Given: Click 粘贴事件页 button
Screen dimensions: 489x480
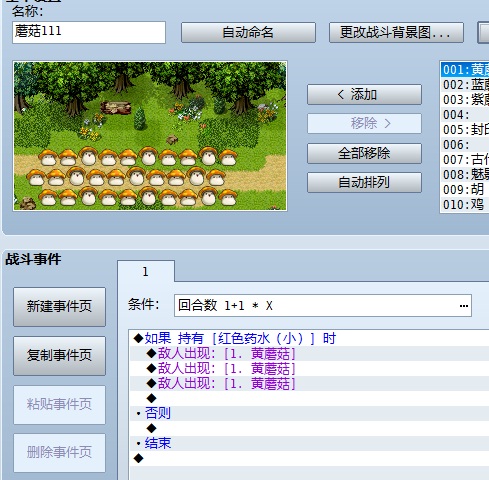Looking at the screenshot, I should click(x=59, y=405).
